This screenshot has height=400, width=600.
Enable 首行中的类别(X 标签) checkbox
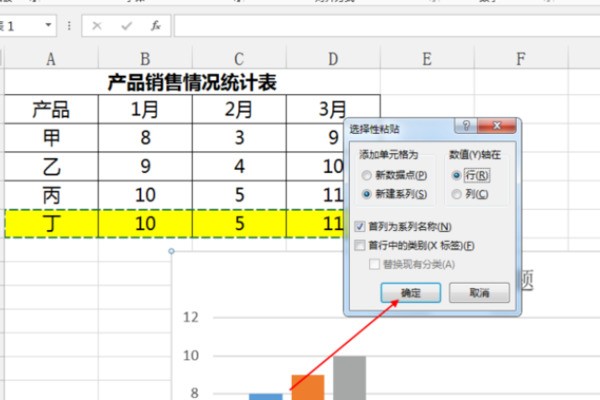pos(361,245)
